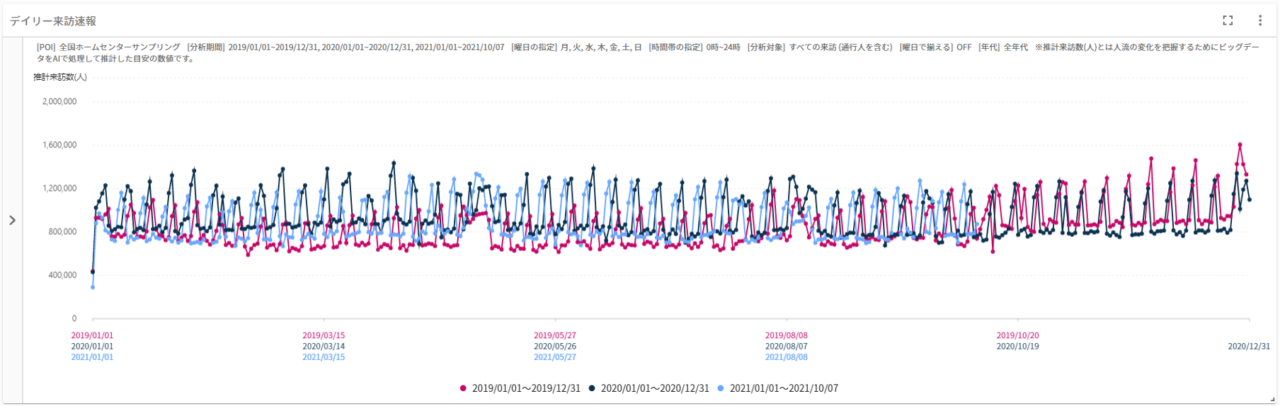The height and width of the screenshot is (406, 1280).
Task: Click the pink 2019/03/15 x-axis label
Action: click(x=323, y=335)
